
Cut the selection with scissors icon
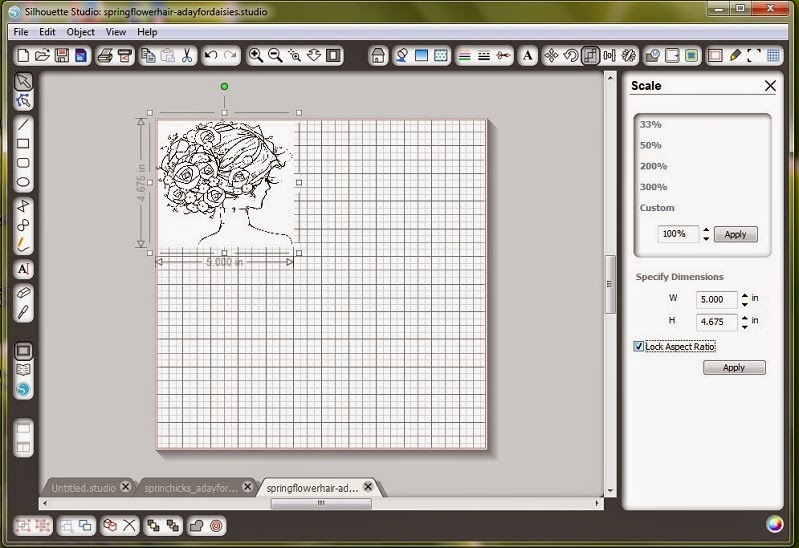(187, 55)
